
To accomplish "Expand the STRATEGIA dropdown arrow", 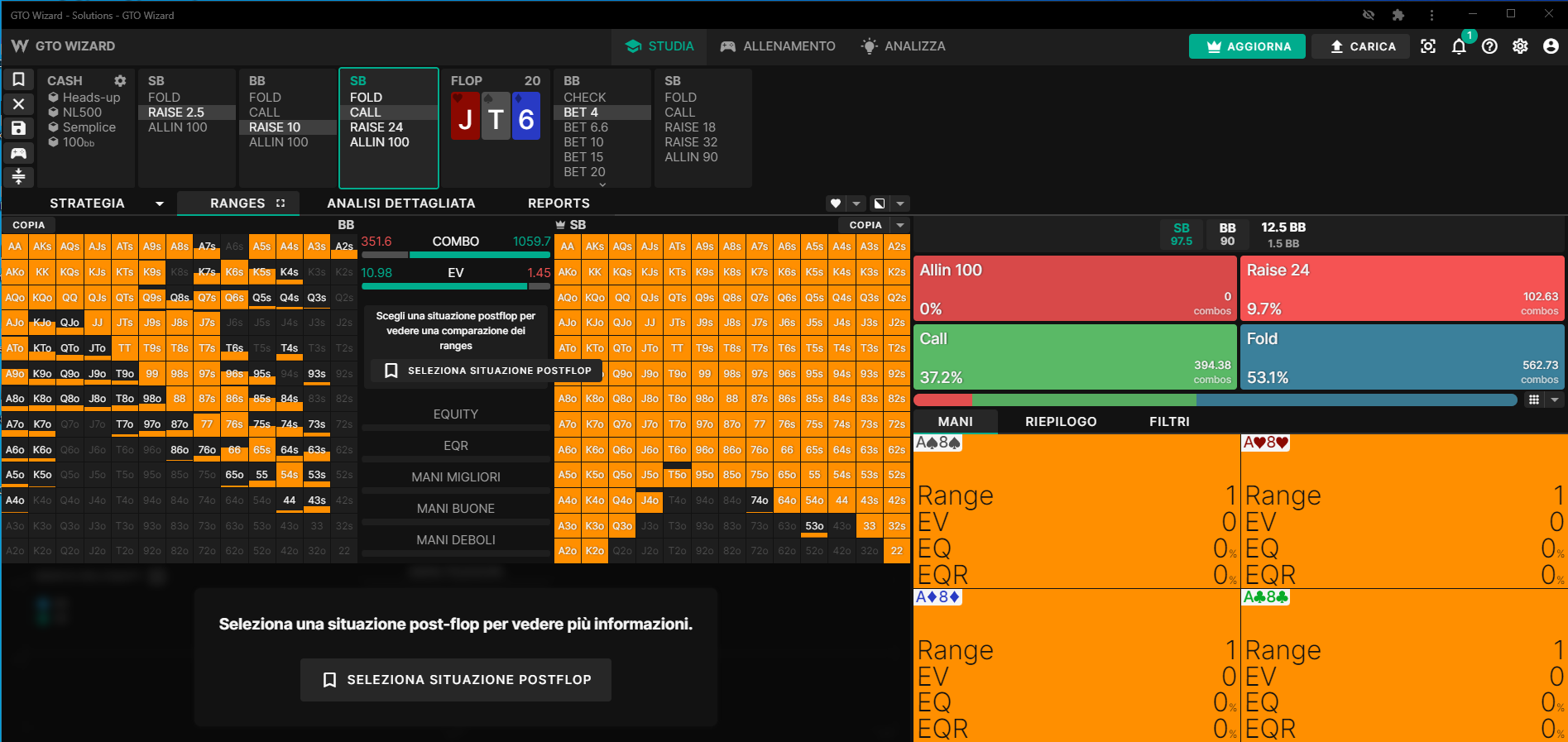I will point(160,203).
